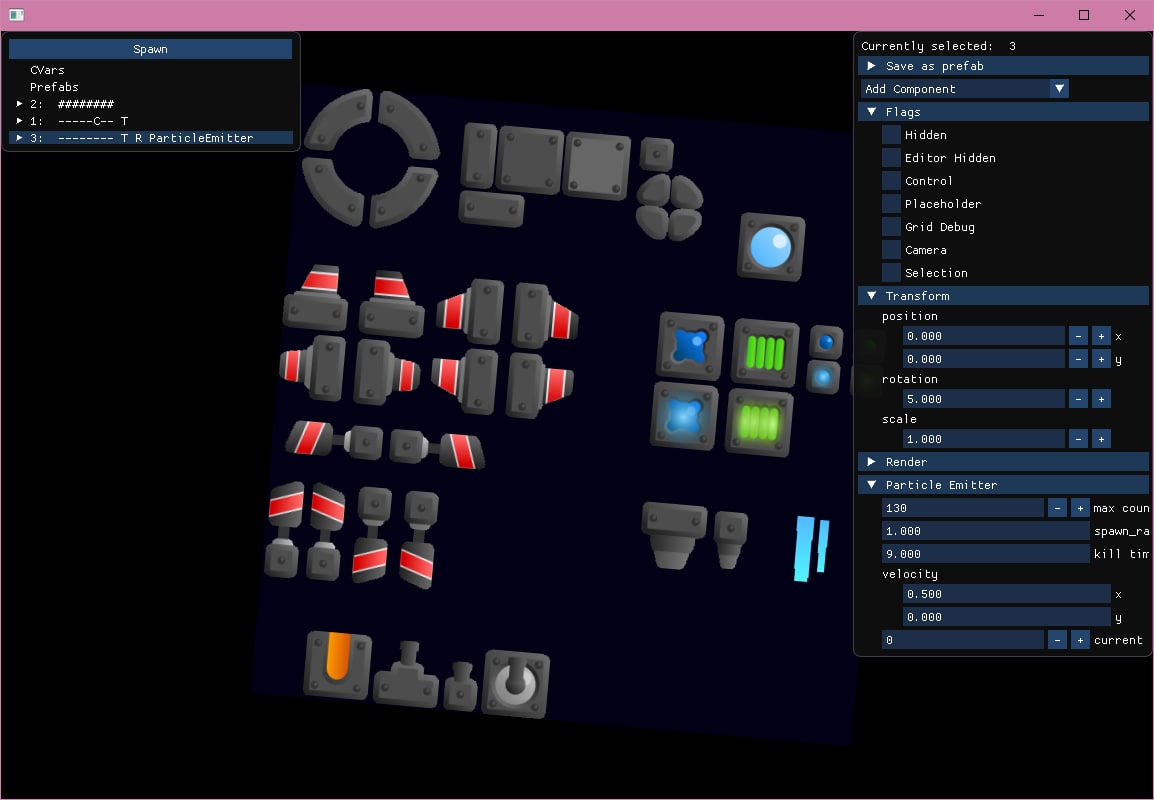
Task: Increase rotation with plus button
Action: coord(1101,399)
